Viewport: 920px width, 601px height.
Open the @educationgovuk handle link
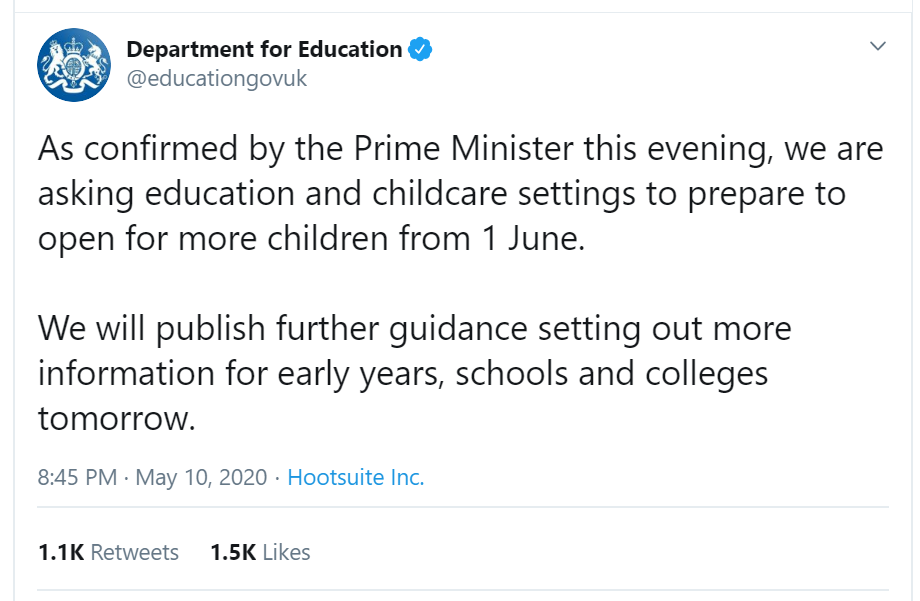pos(217,78)
